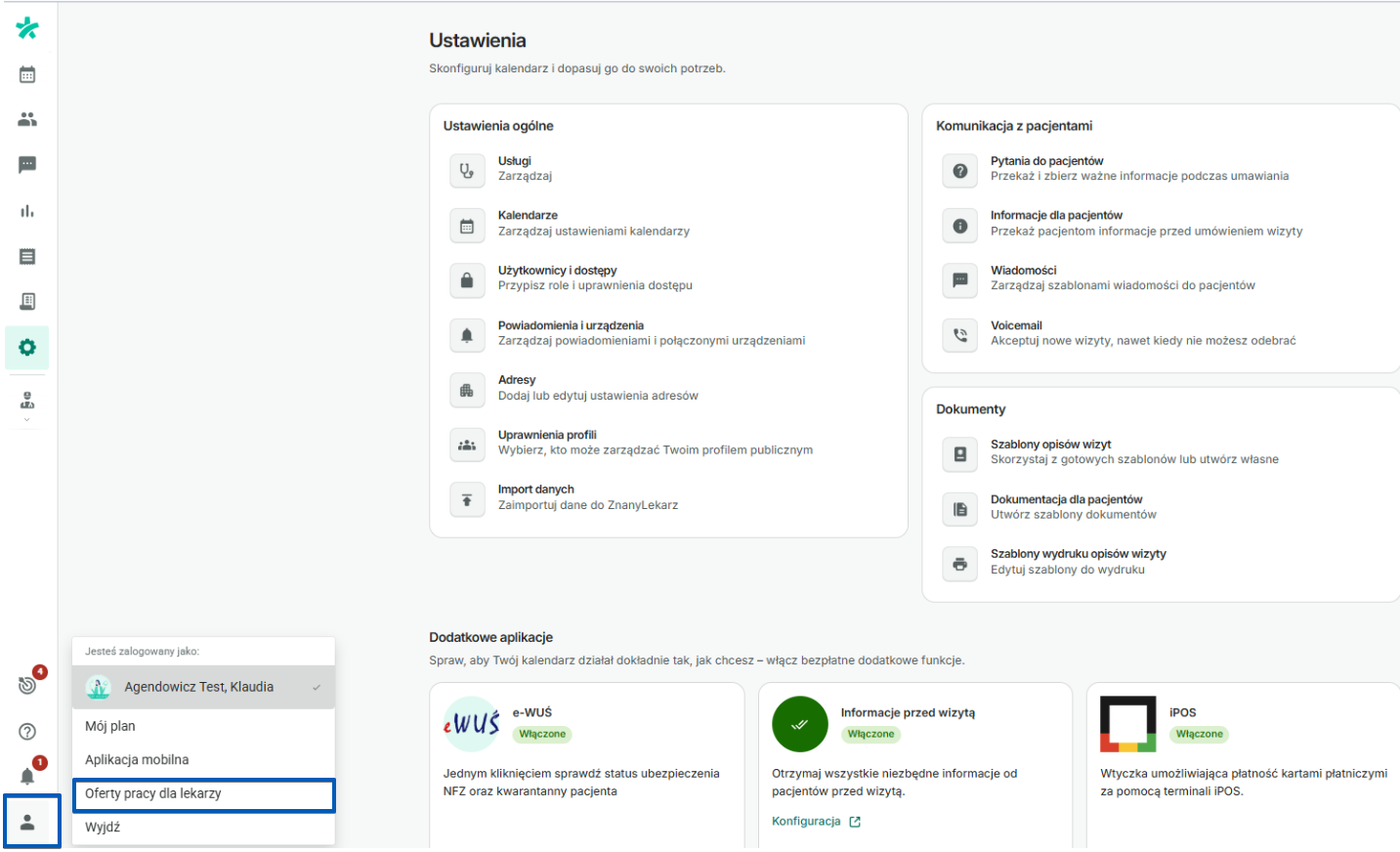The width and height of the screenshot is (1400, 852).
Task: Select the settings gear icon in sidebar
Action: coord(27,347)
